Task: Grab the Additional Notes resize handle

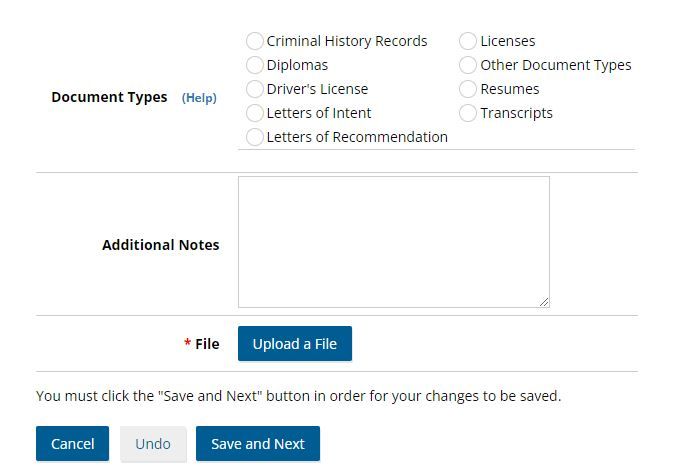Action: pos(544,302)
